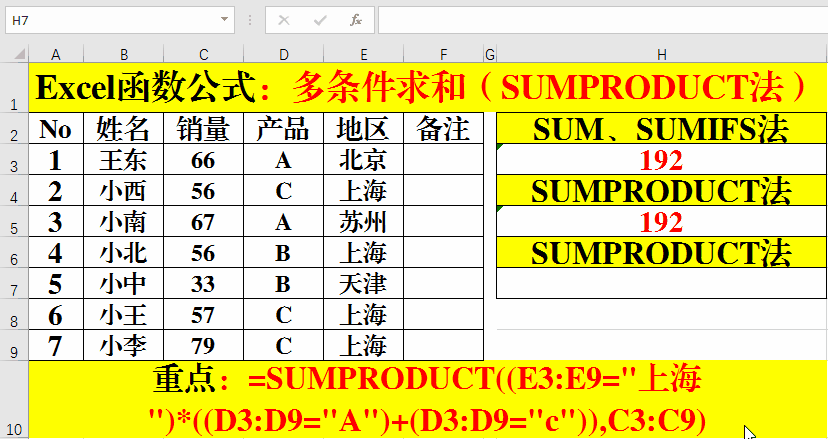Click the sales value 67
The image size is (828, 439).
tap(204, 221)
